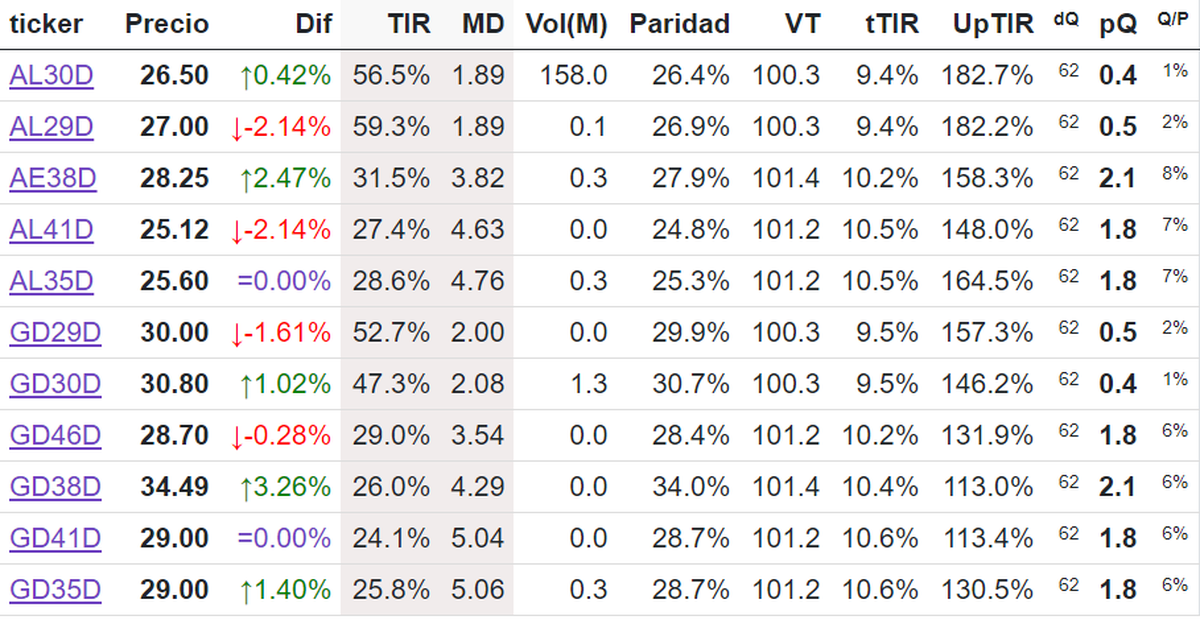Click the Precio column header
The height and width of the screenshot is (620, 1200).
[167, 24]
